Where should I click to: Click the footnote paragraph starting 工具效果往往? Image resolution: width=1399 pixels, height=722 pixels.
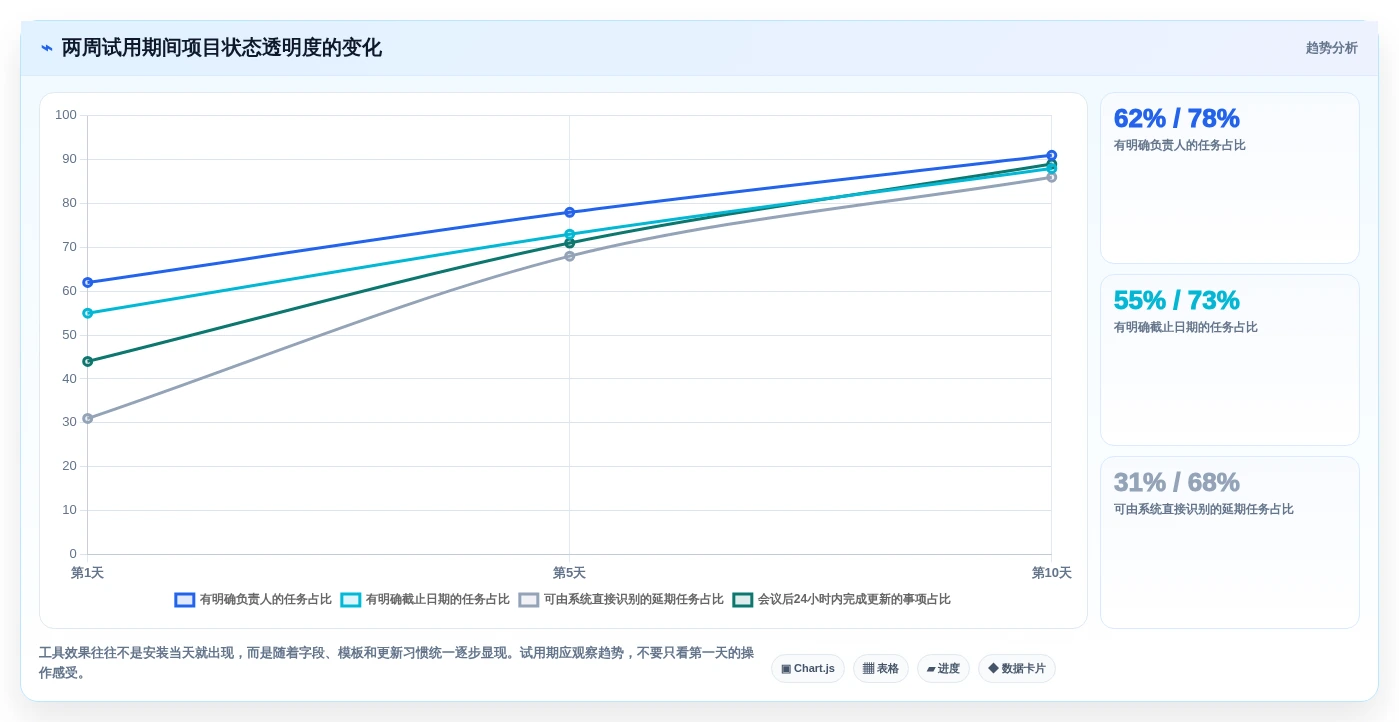click(397, 662)
